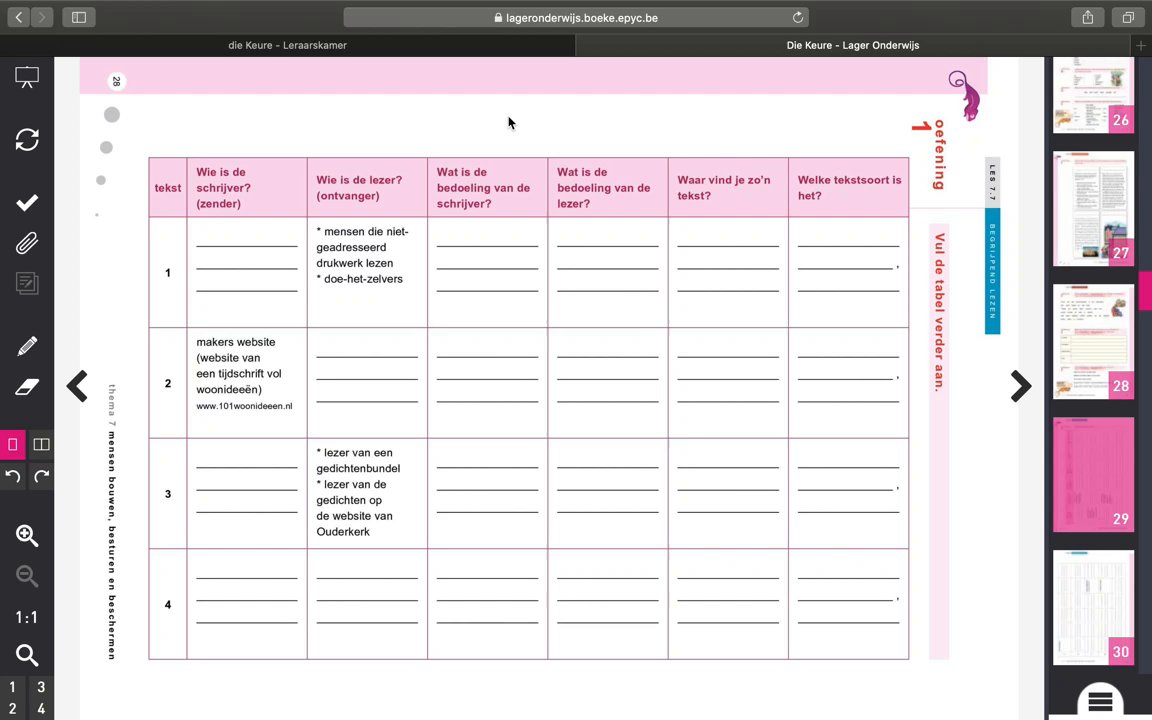The image size is (1152, 720).
Task: Click 'lezer van een gedichtenbundel' text
Action: [x=359, y=461]
